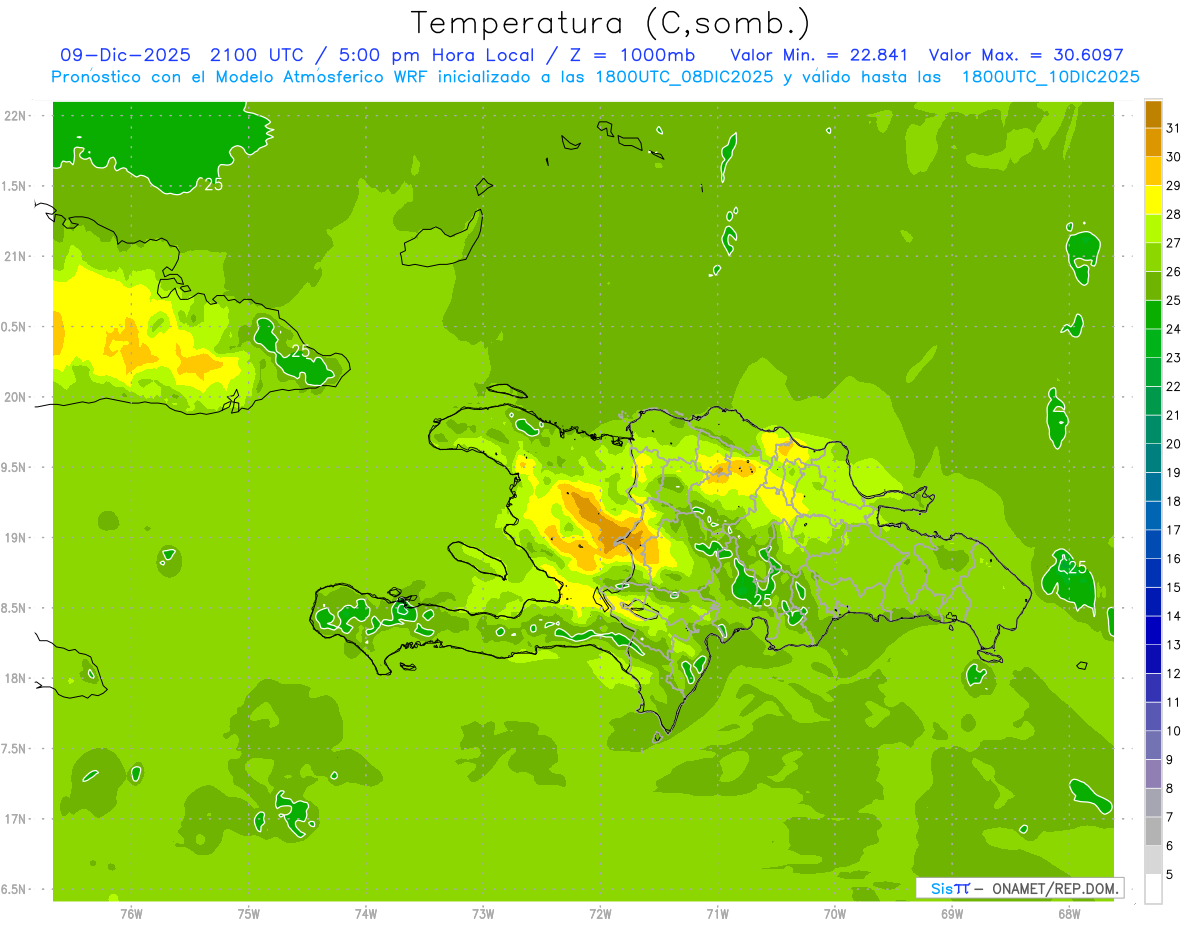
Task: Click the "70W" longitude axis label
Action: [835, 913]
